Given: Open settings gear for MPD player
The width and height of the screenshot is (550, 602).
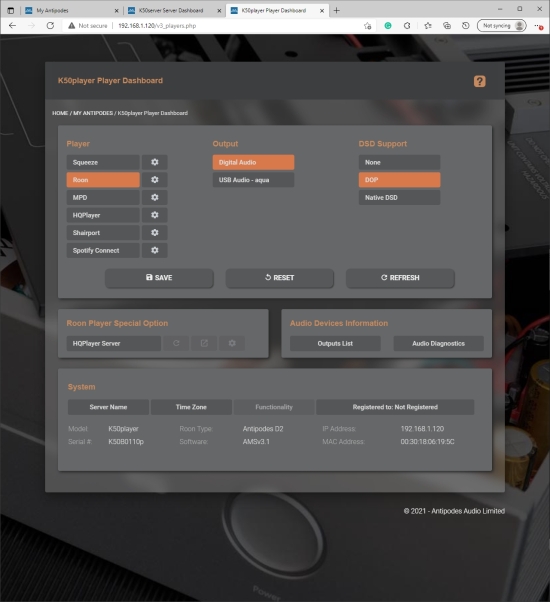Looking at the screenshot, I should [x=155, y=198].
